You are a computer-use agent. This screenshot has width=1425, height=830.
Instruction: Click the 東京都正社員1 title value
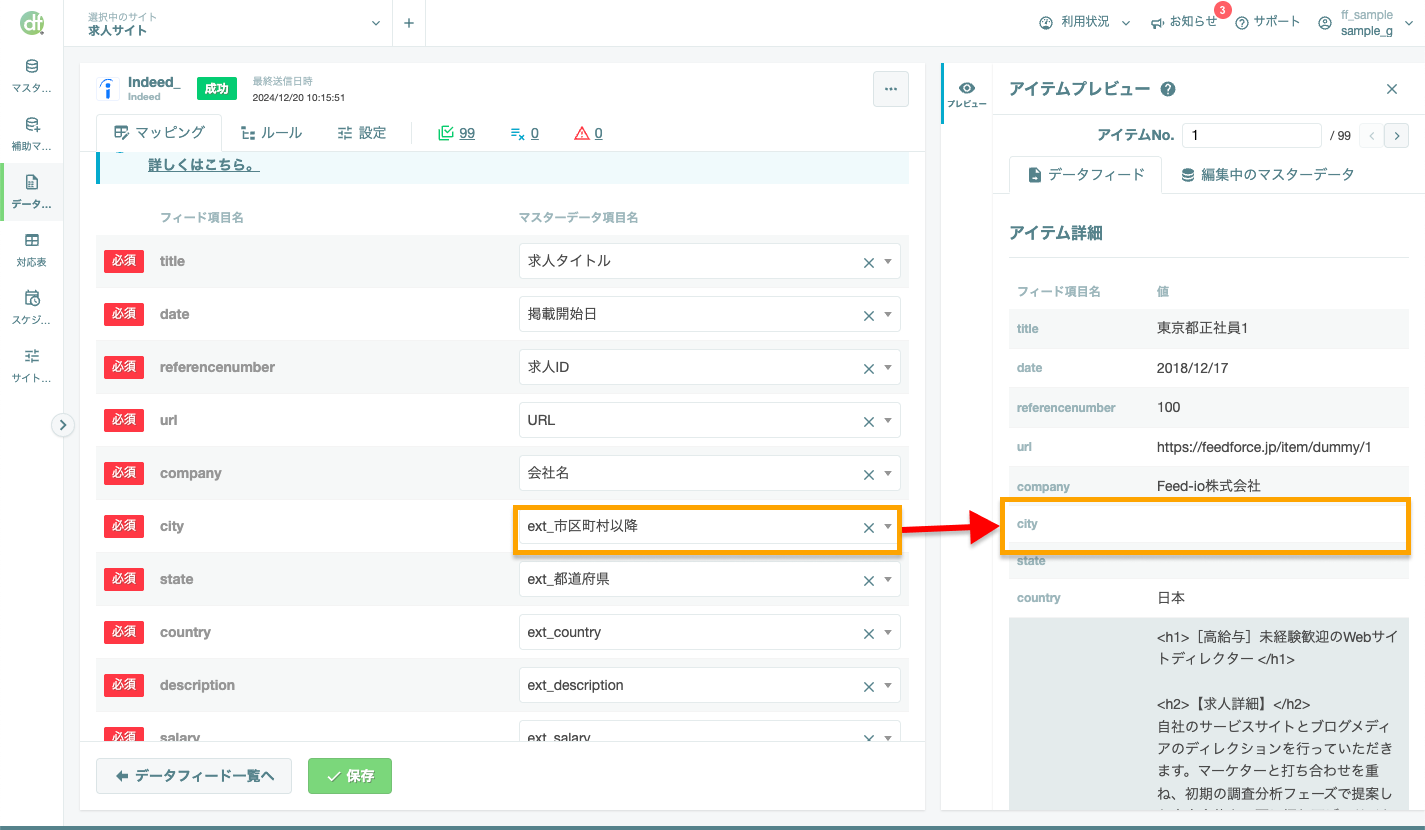pos(1203,328)
